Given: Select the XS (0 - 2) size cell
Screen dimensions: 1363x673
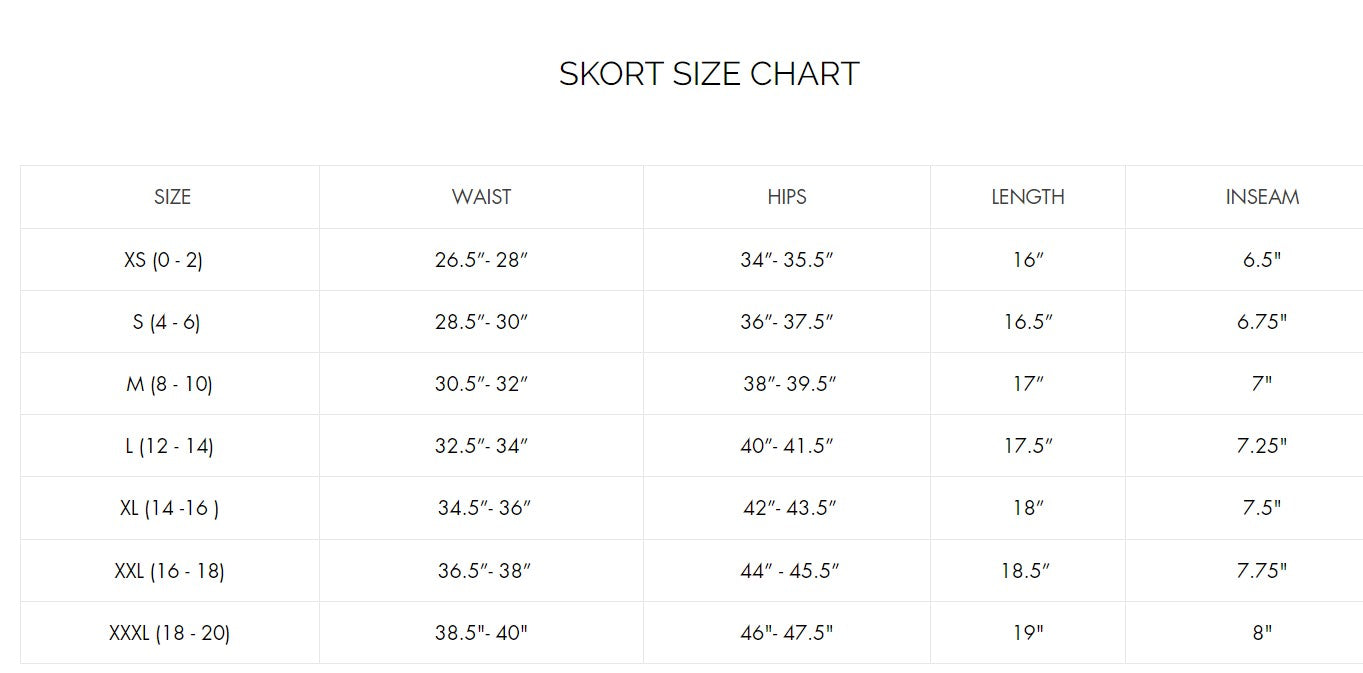Looking at the screenshot, I should [x=163, y=260].
